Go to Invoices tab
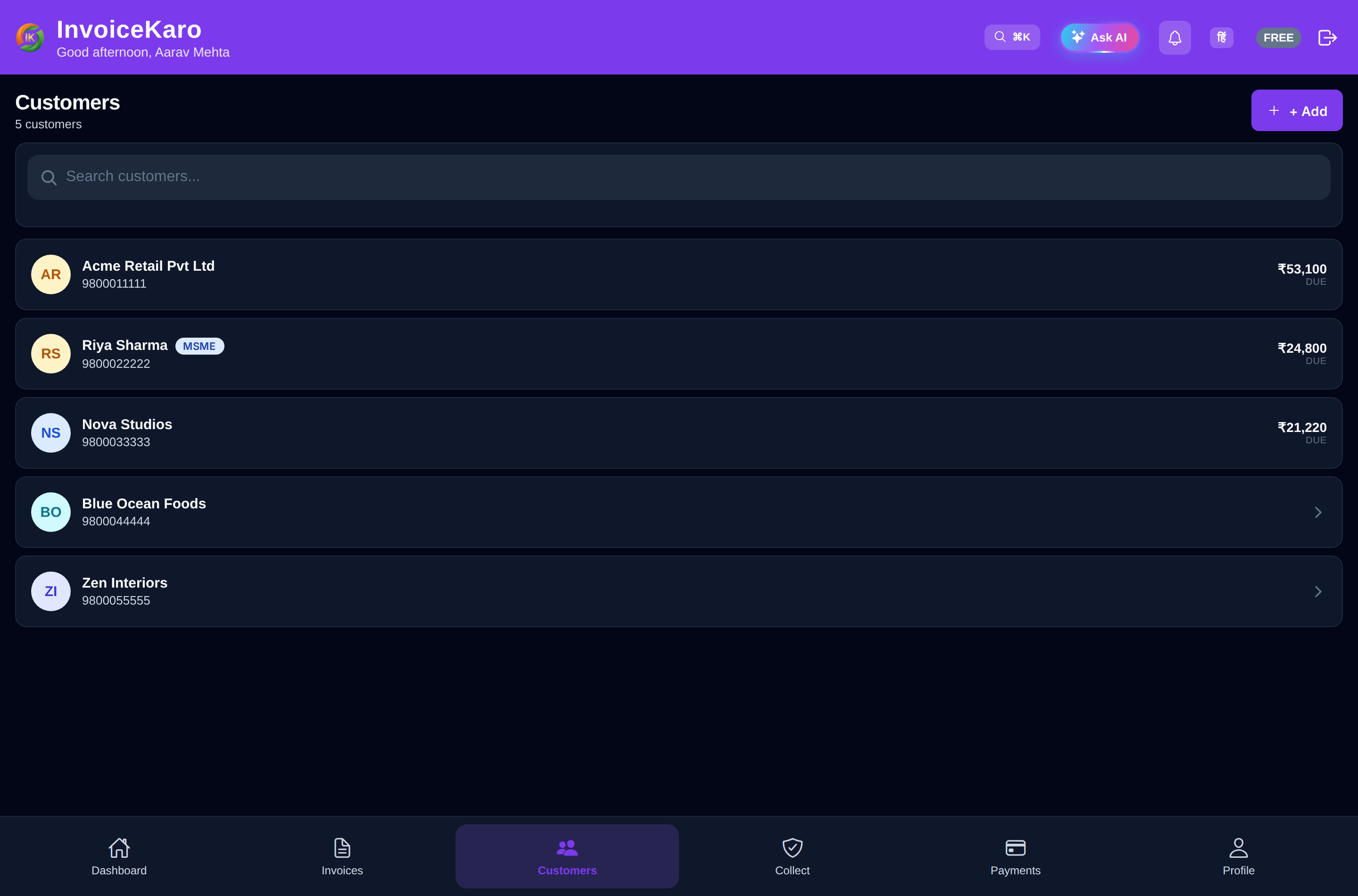Image resolution: width=1358 pixels, height=896 pixels. pos(342,856)
